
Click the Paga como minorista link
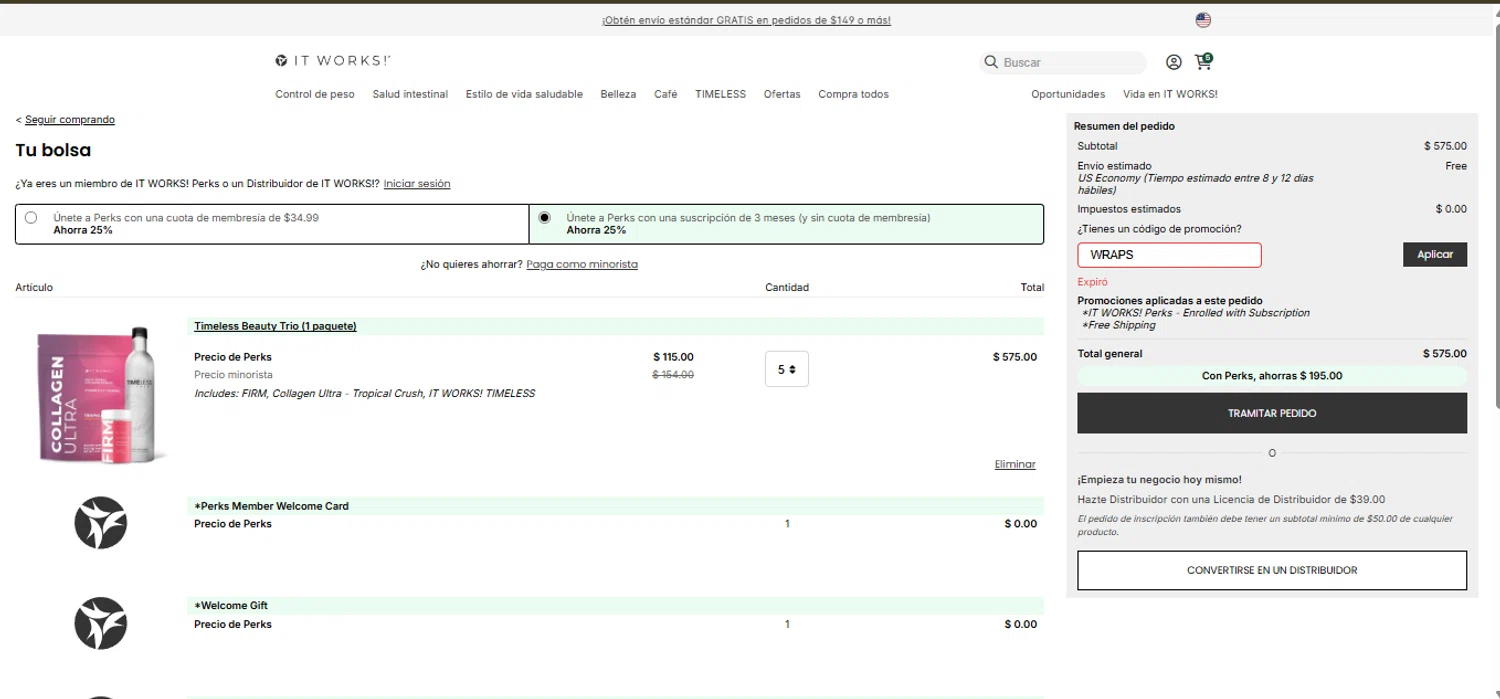coord(582,264)
